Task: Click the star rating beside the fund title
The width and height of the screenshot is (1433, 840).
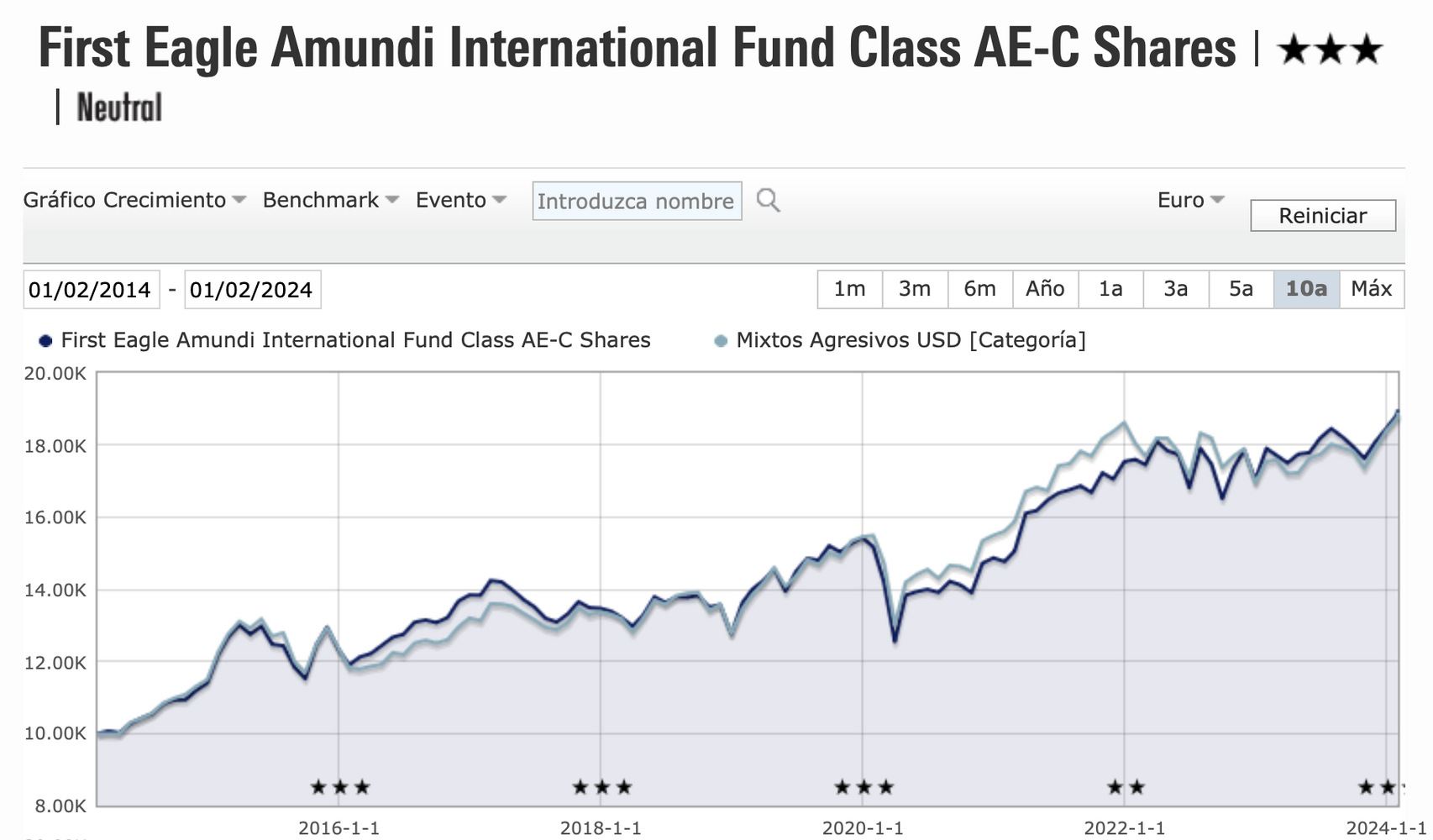Action: point(1329,50)
